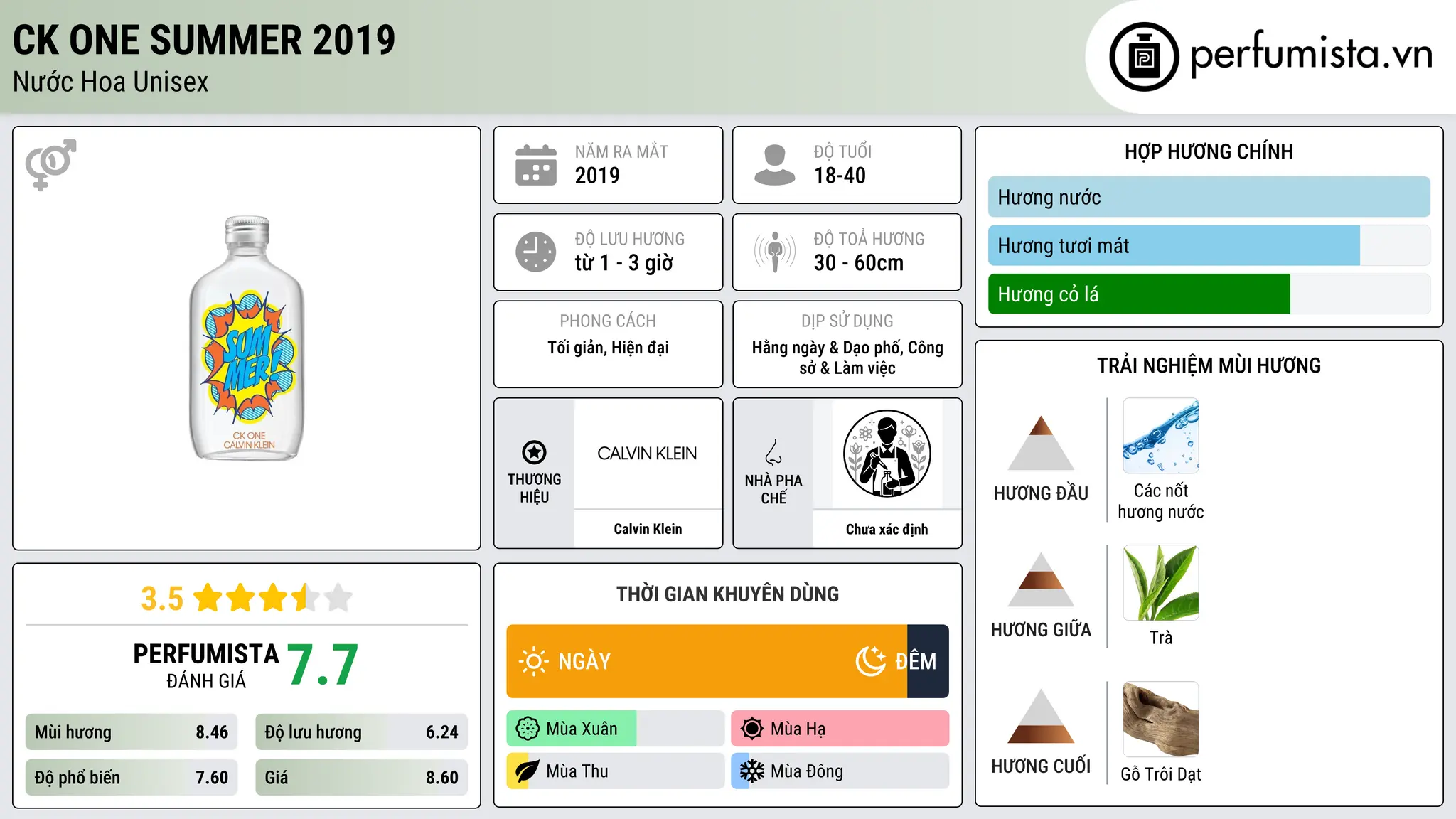This screenshot has height=819, width=1456.
Task: Click the Ngày daytime usage bar
Action: pos(707,661)
